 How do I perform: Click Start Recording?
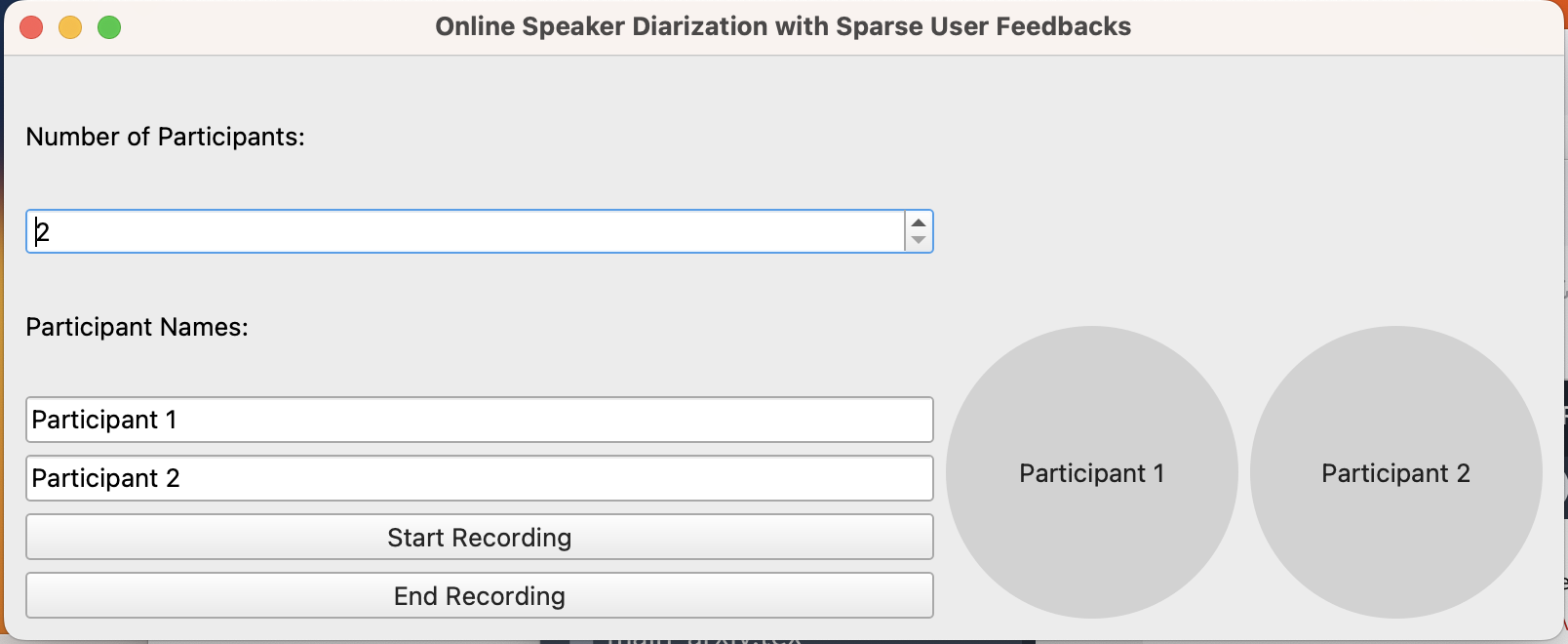point(479,538)
